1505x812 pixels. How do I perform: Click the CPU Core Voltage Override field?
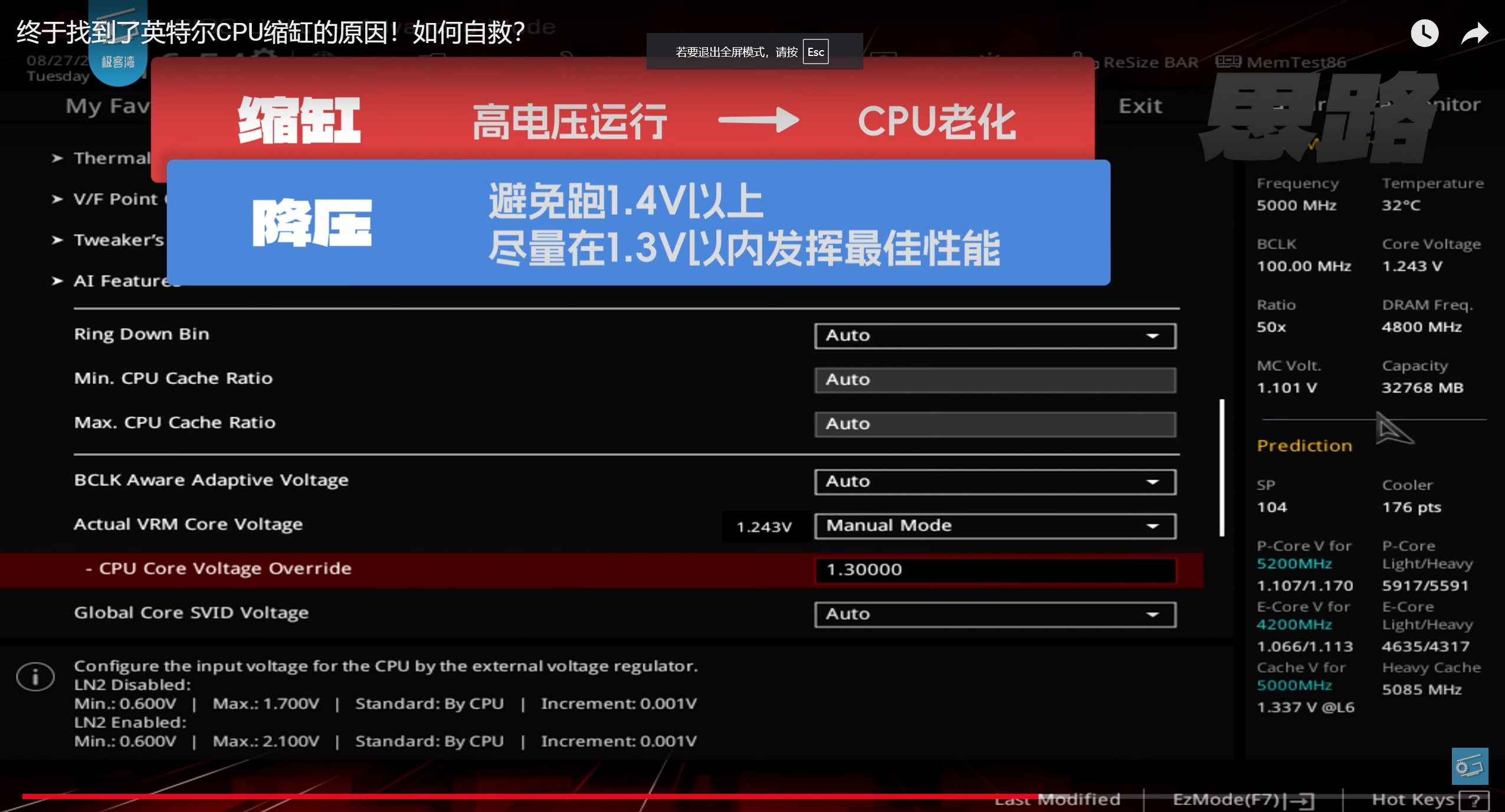tap(995, 570)
